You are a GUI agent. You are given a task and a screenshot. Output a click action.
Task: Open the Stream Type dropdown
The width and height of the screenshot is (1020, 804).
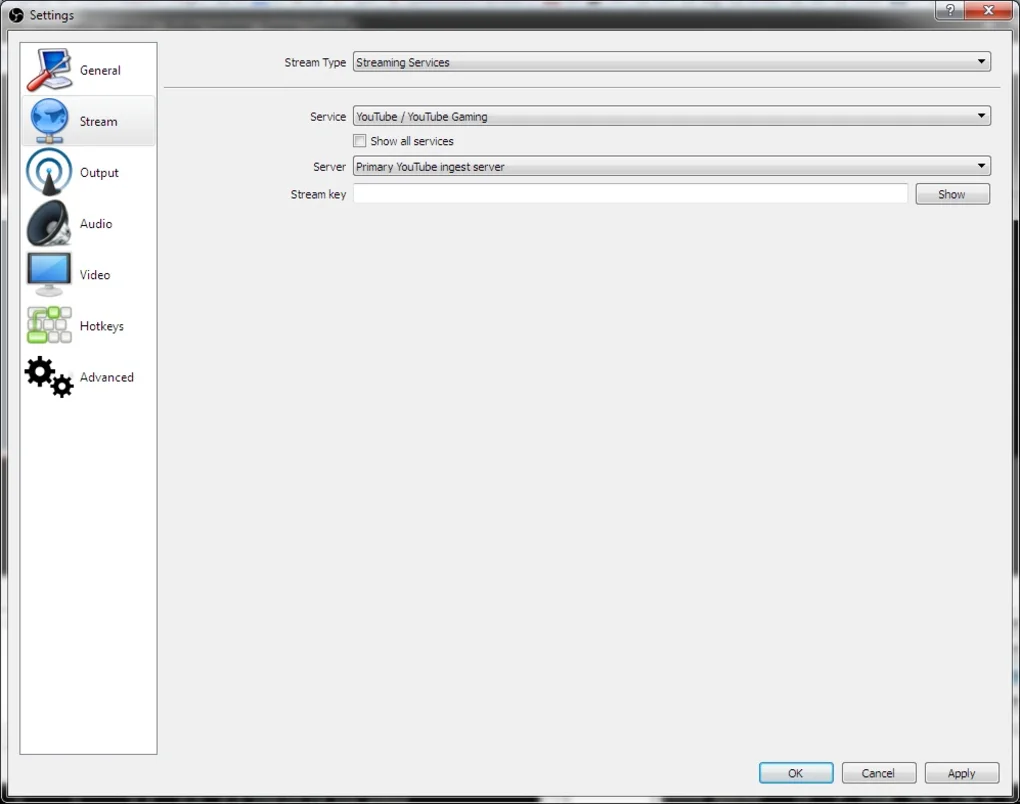tap(671, 62)
